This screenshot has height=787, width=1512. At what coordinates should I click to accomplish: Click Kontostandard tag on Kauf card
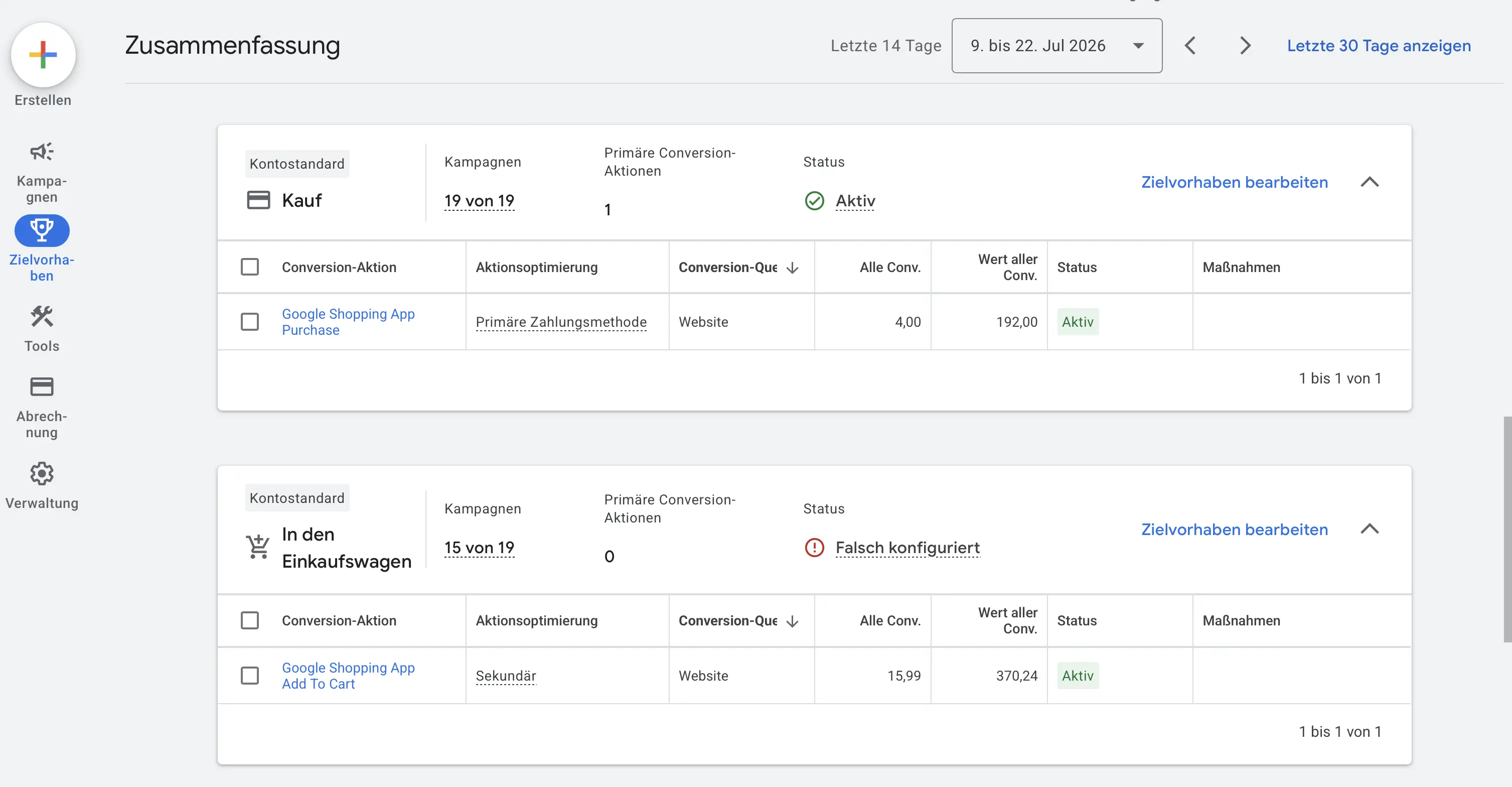click(297, 164)
